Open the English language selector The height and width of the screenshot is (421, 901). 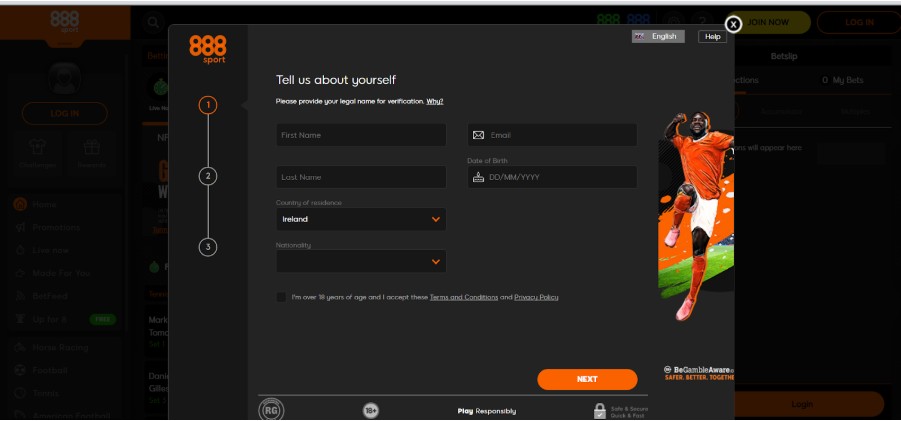(657, 36)
